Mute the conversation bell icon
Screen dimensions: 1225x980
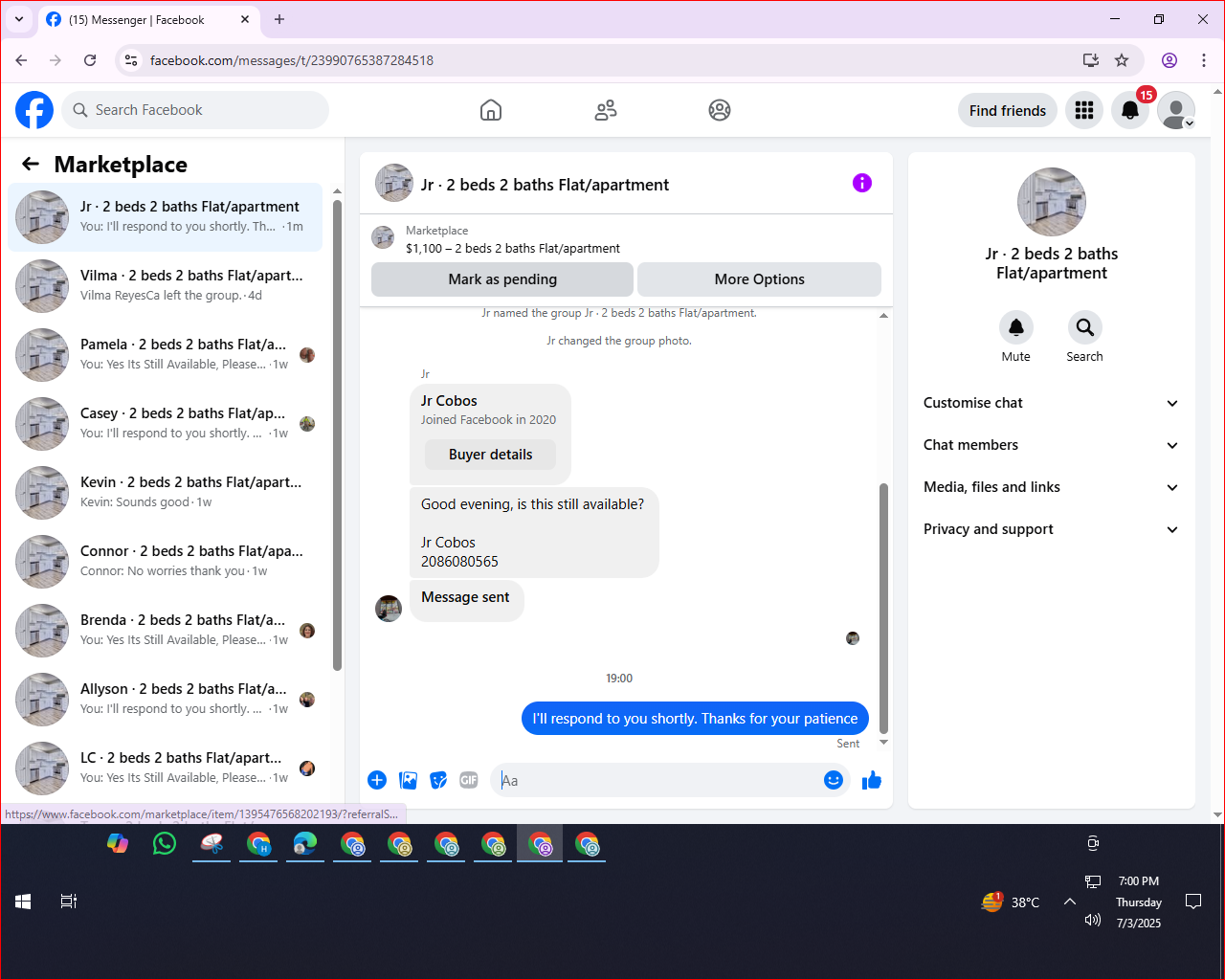pyautogui.click(x=1016, y=327)
